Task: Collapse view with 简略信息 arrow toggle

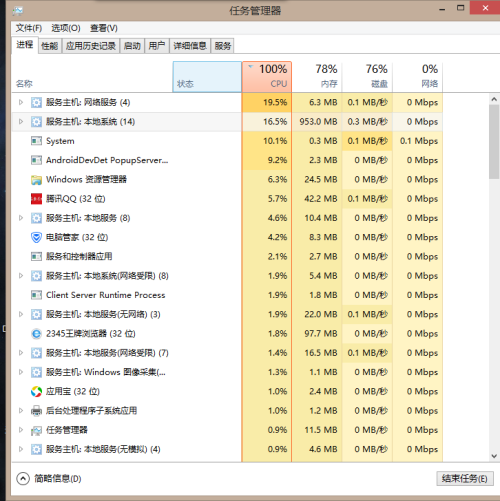Action: [x=23, y=479]
